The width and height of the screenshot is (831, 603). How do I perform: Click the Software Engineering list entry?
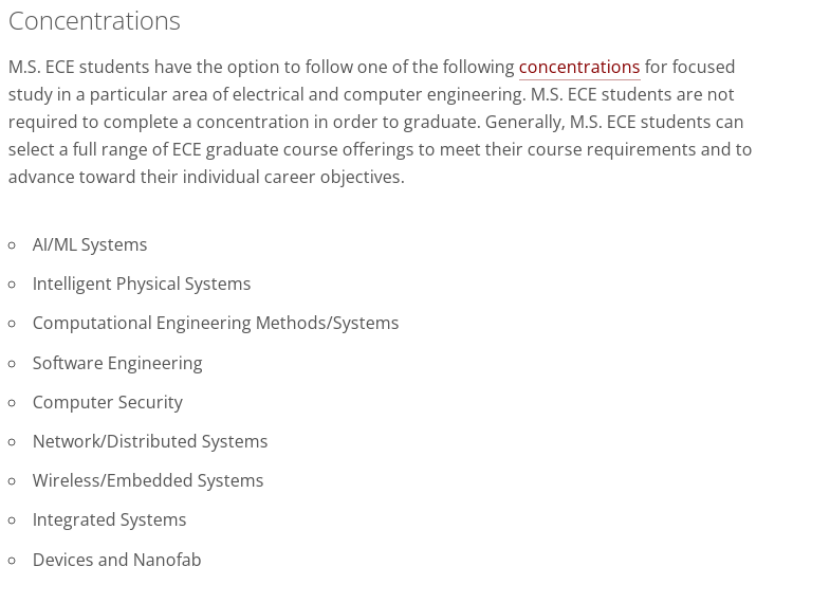(117, 363)
